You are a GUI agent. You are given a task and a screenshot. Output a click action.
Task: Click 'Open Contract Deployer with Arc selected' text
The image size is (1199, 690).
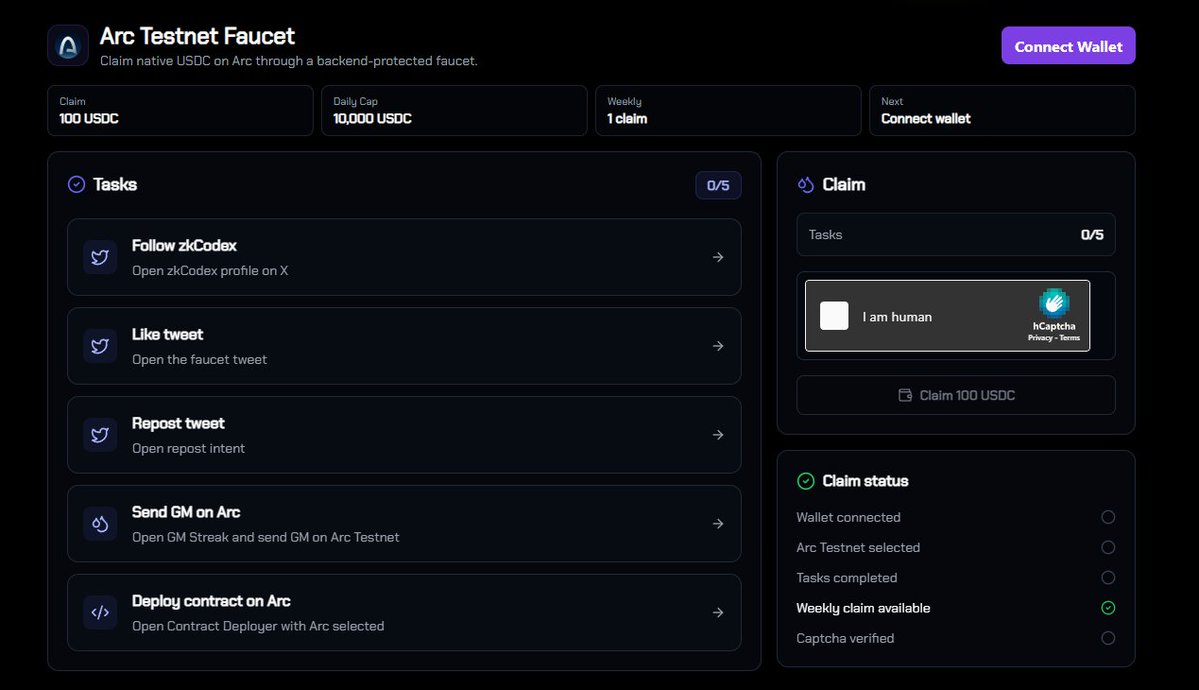coord(258,626)
